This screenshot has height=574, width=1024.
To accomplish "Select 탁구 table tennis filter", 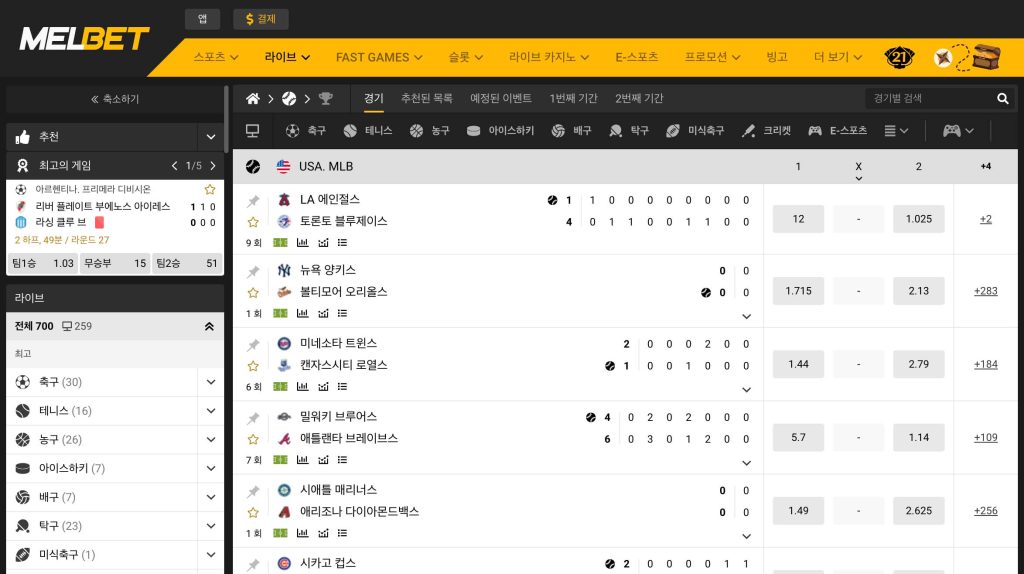I will 628,131.
